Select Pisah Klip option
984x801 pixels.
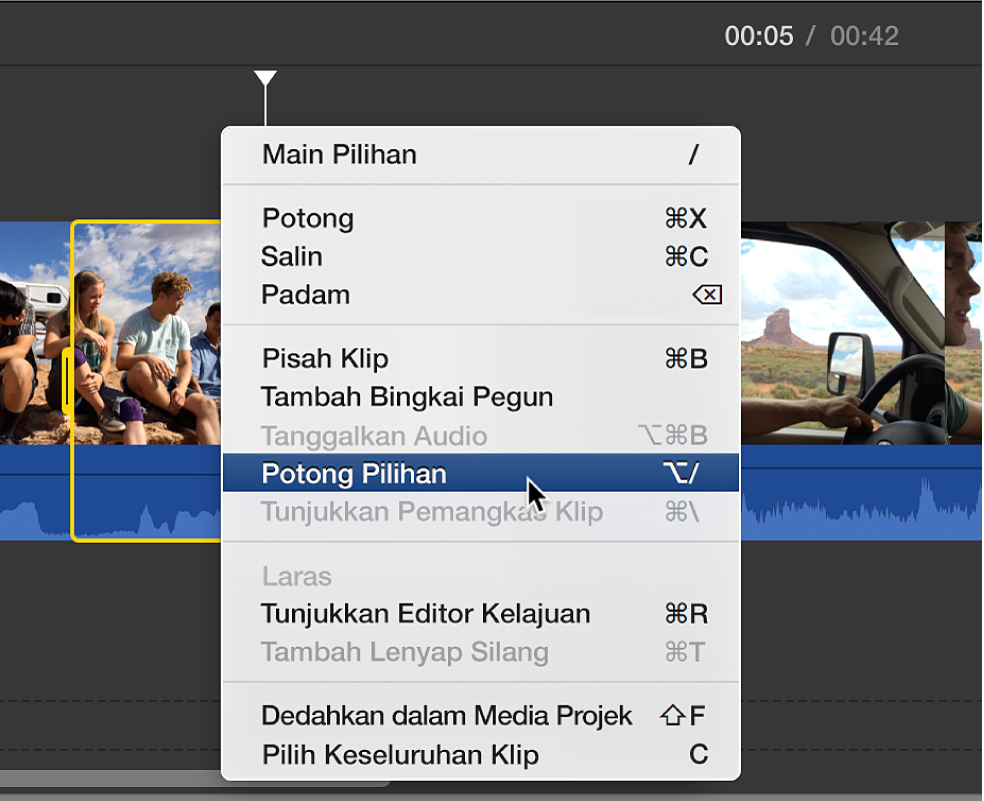click(x=324, y=358)
